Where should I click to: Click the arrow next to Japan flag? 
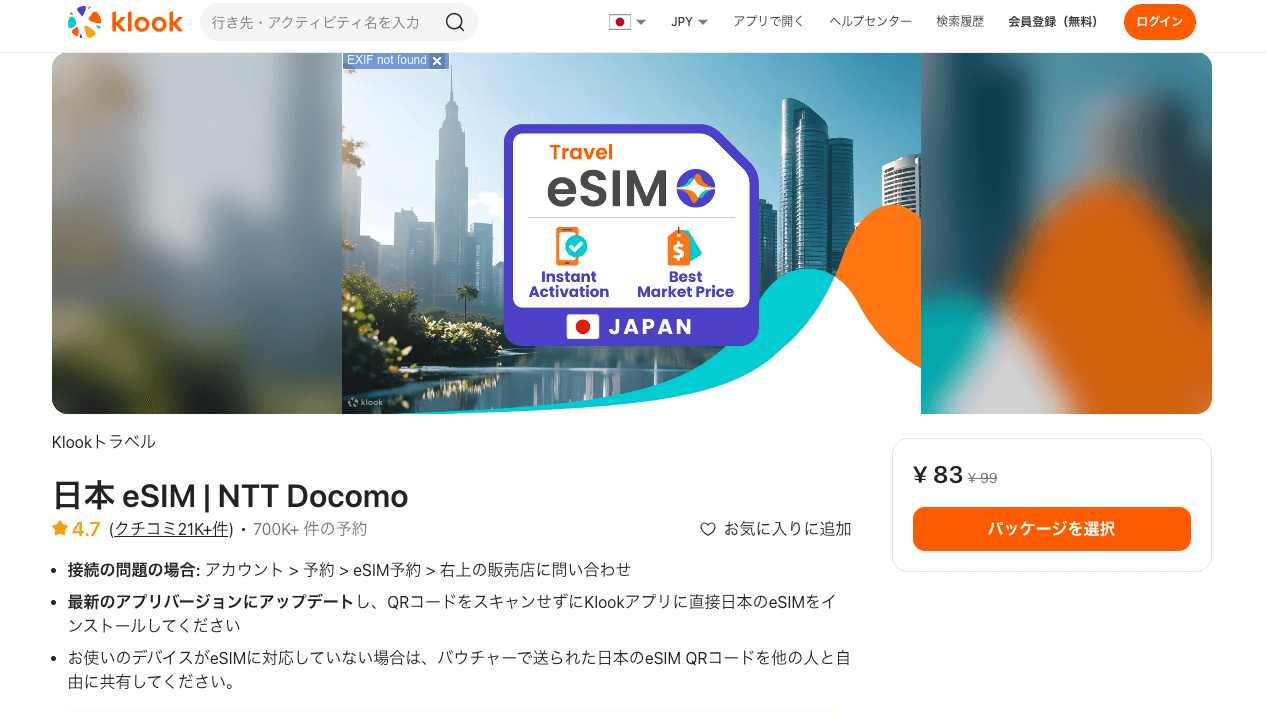pos(641,22)
